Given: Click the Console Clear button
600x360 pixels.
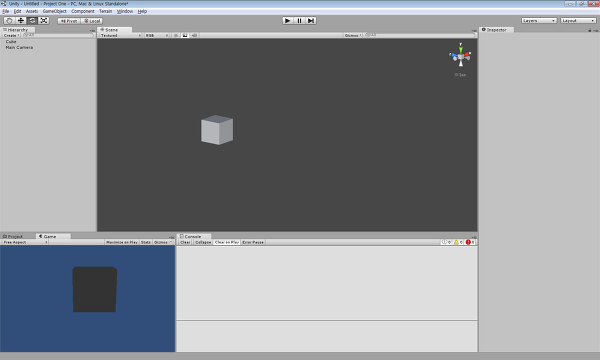Looking at the screenshot, I should (185, 242).
